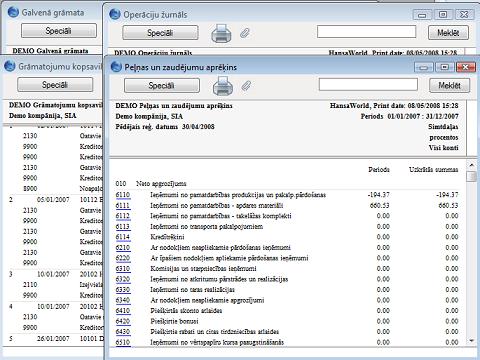Screen dimensions: 480x360
Task: Click Neto apgrozījums heading text
Action: click(161, 184)
